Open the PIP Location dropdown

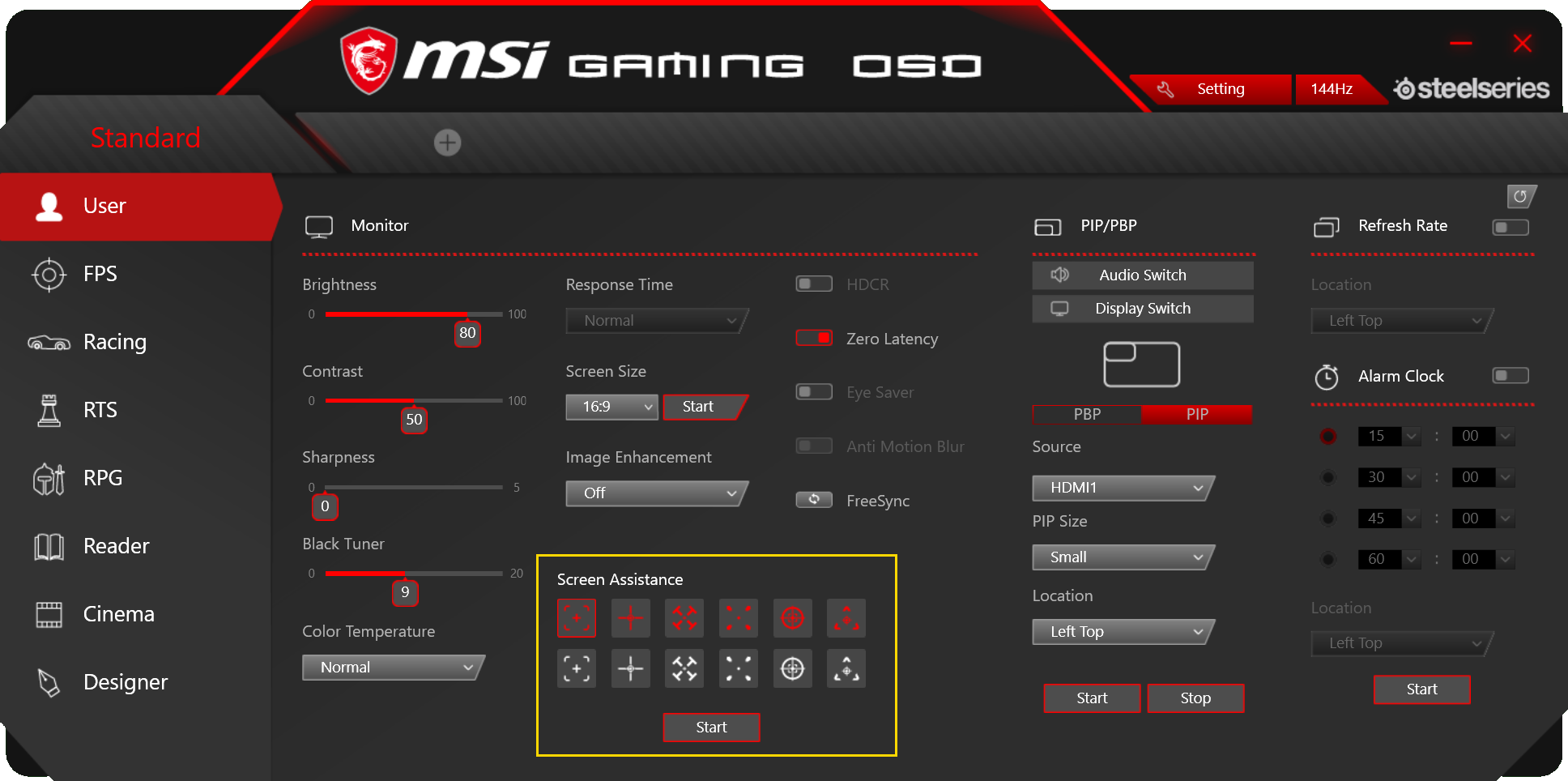[1123, 632]
